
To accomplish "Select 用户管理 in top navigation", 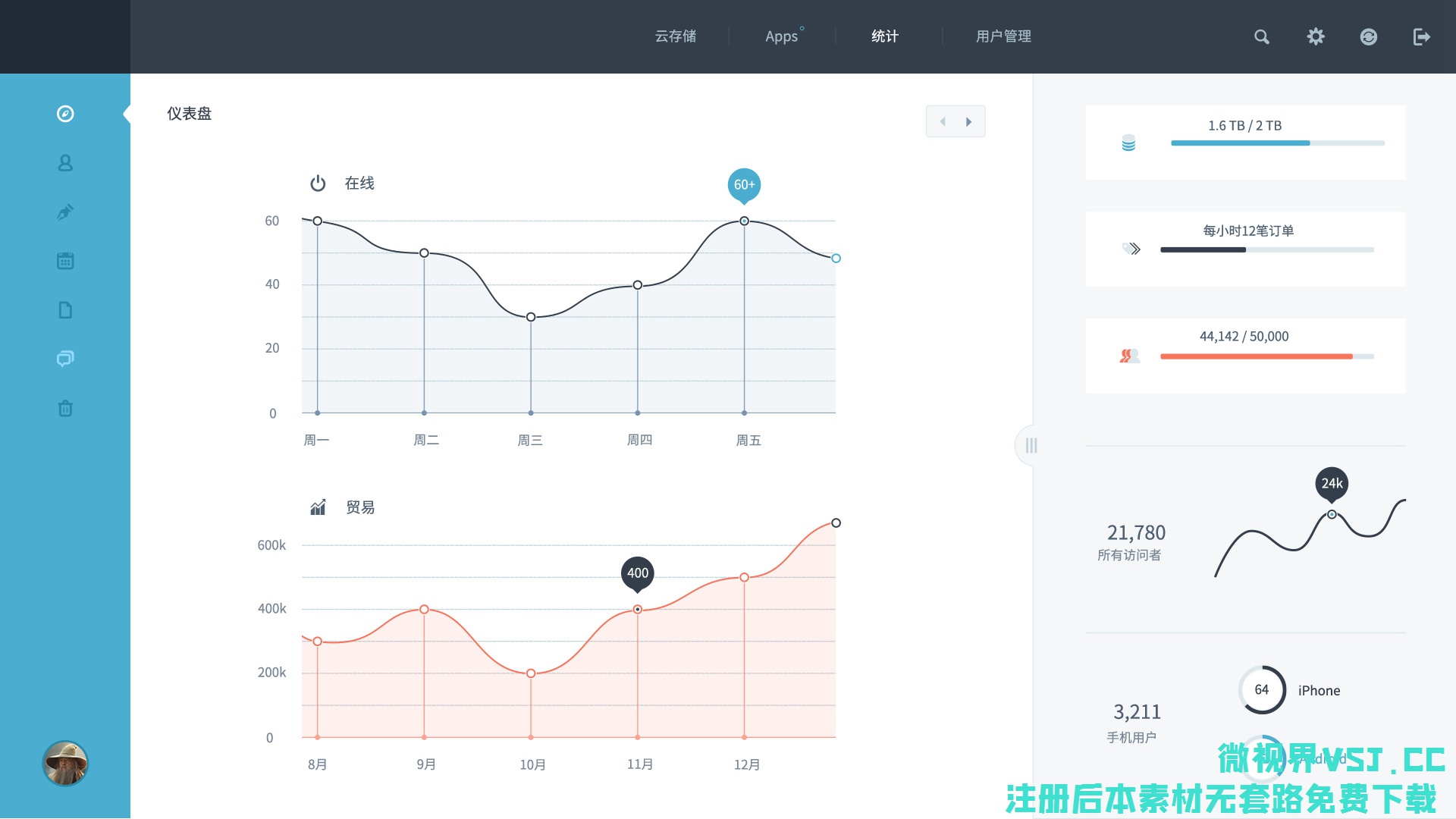I will [x=1003, y=36].
